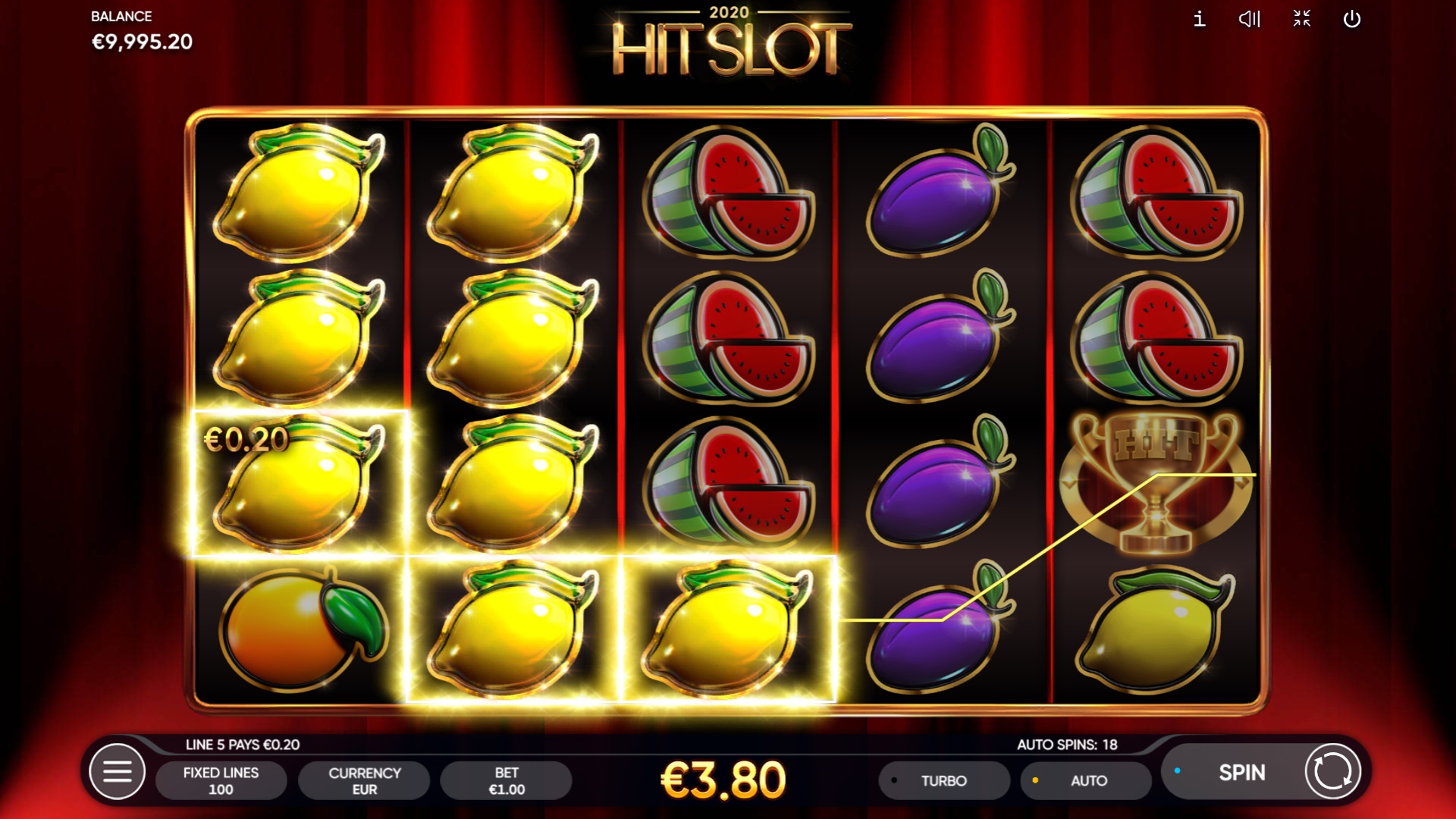Open the Fixed Lines 100 option

pos(221,780)
